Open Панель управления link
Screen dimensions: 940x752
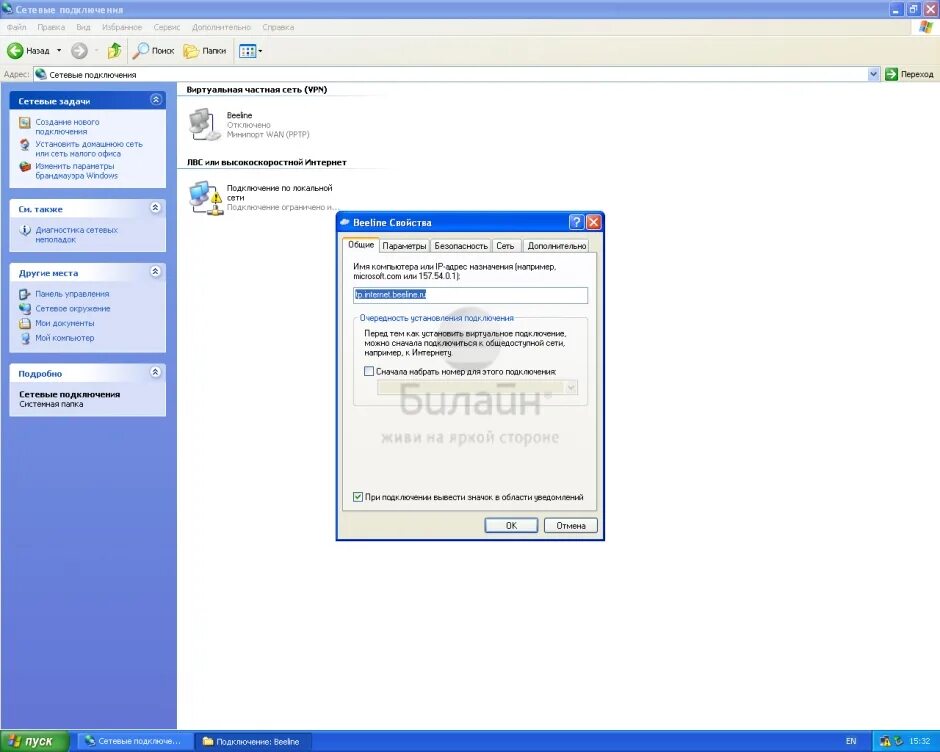click(72, 294)
